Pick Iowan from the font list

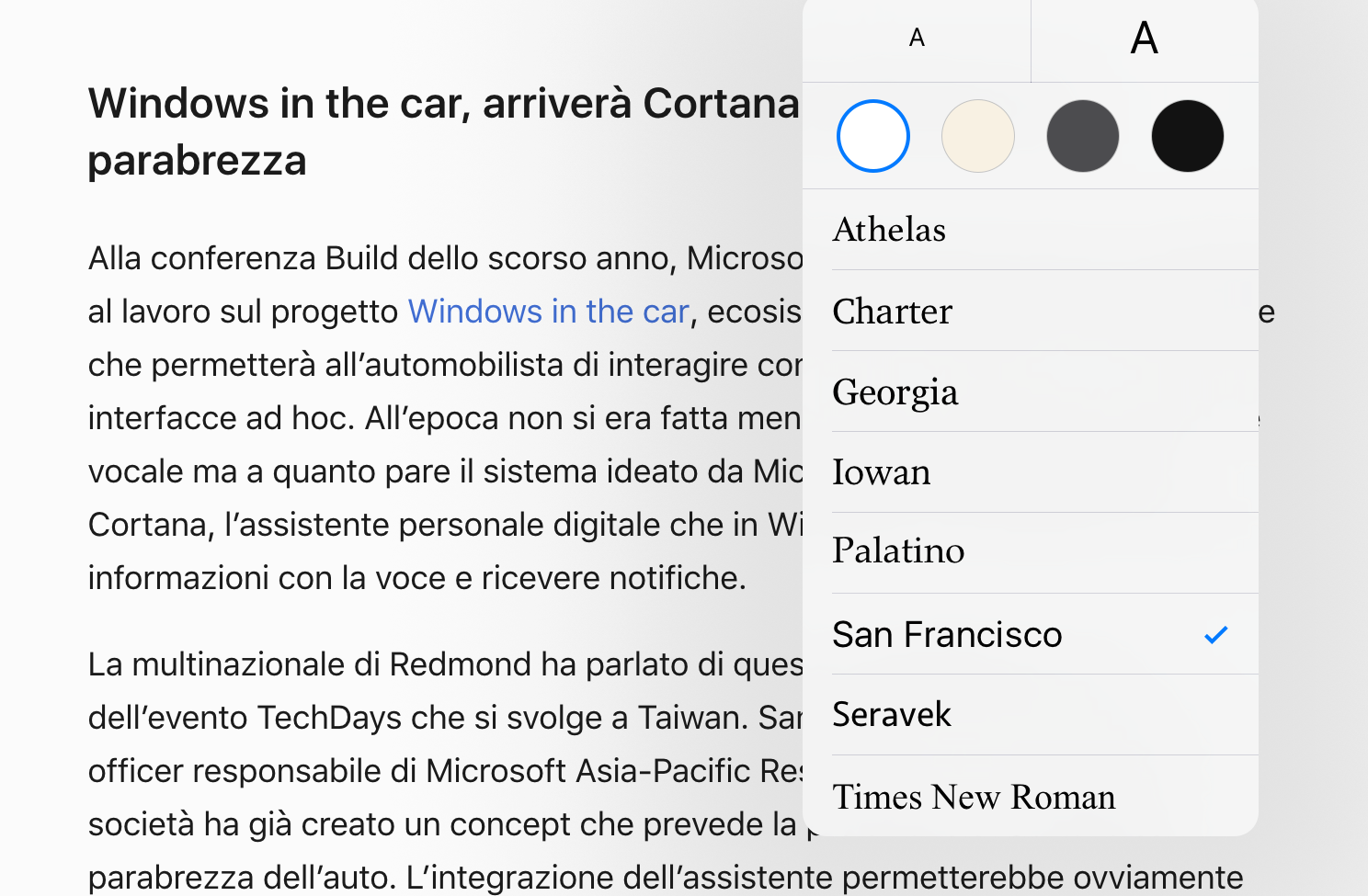[882, 472]
